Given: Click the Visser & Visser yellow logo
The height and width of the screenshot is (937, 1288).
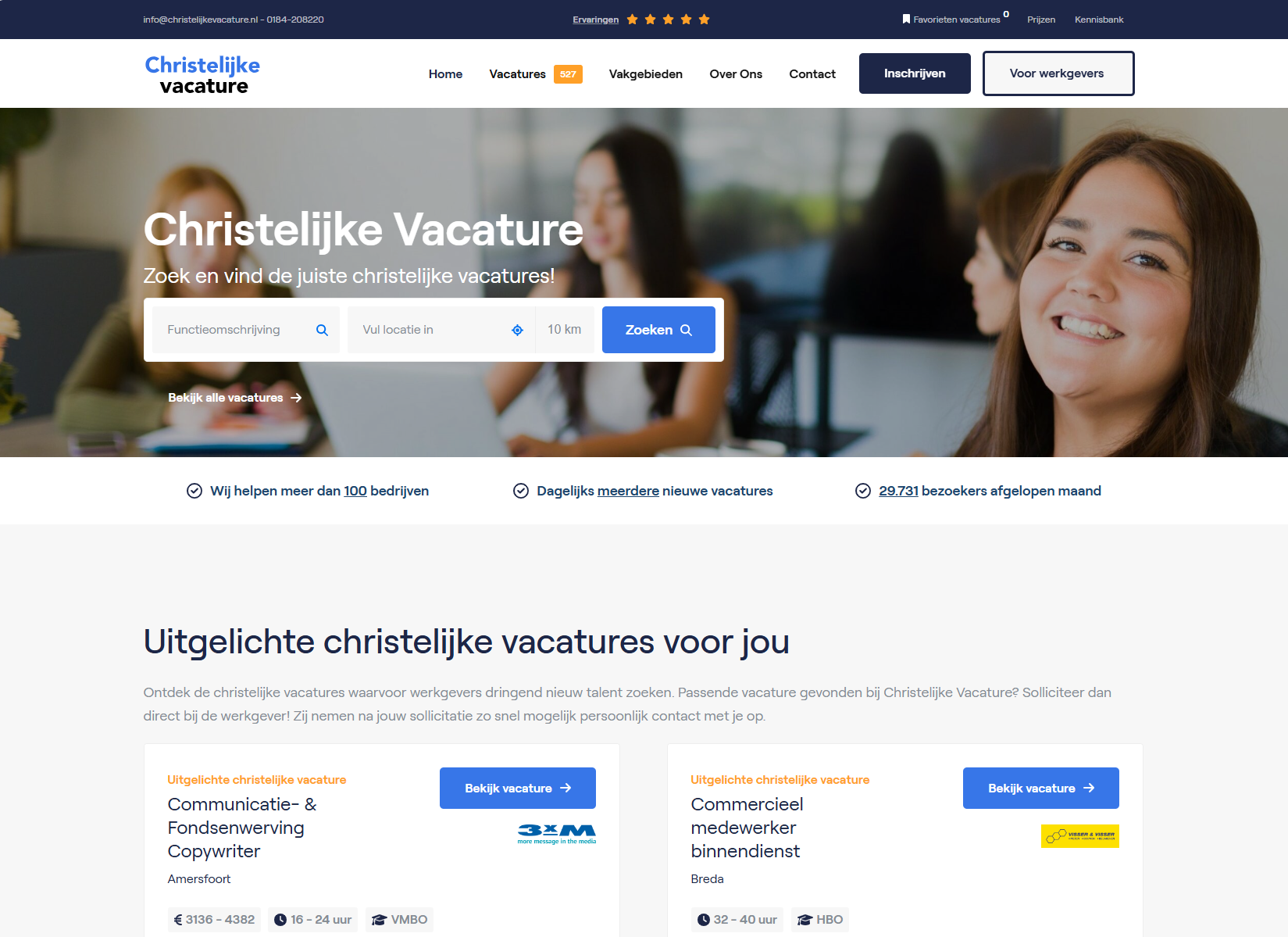Looking at the screenshot, I should click(x=1079, y=836).
